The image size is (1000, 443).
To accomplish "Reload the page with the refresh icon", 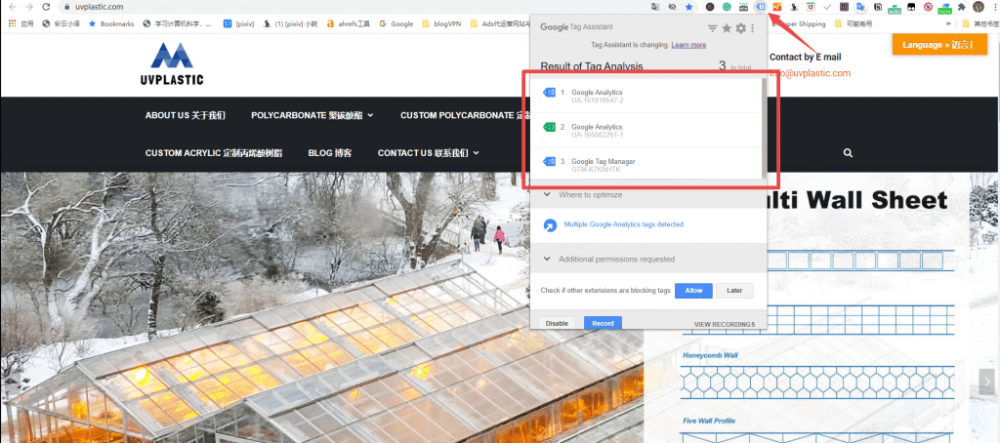I will [46, 6].
